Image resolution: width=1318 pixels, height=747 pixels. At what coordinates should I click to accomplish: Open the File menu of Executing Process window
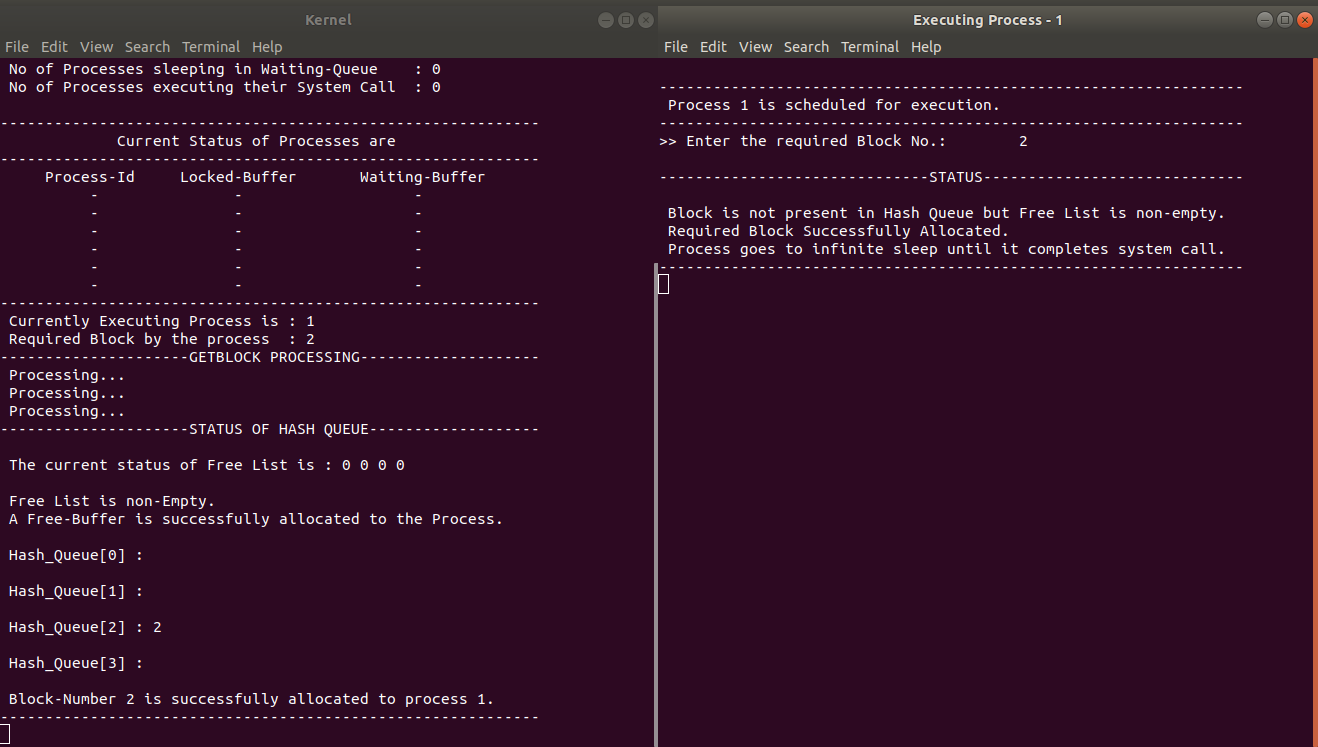pyautogui.click(x=675, y=46)
